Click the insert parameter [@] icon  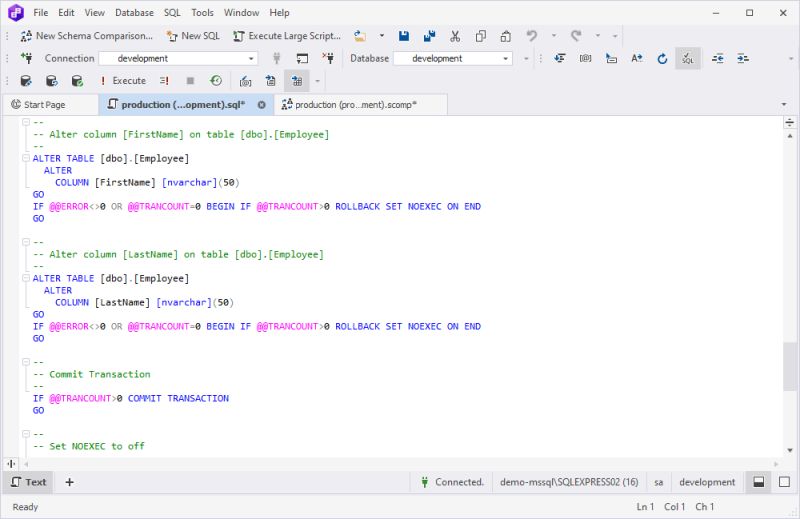tap(586, 58)
